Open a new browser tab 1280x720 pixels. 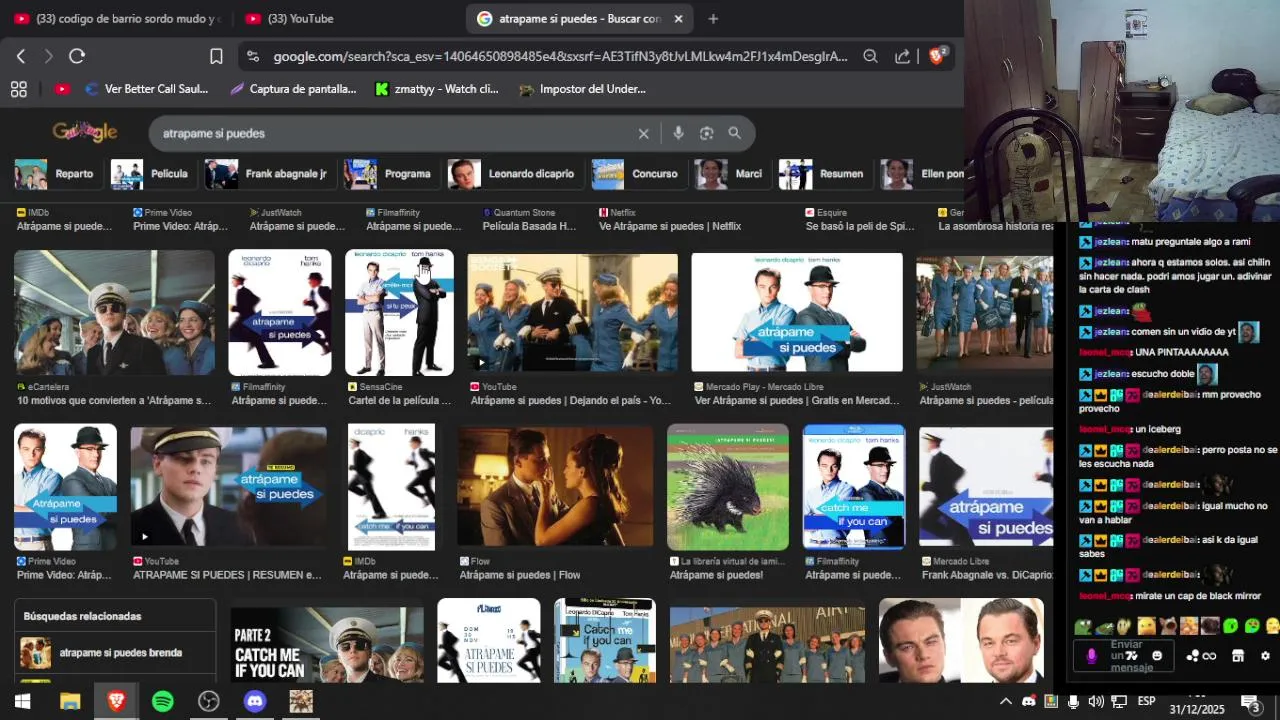pyautogui.click(x=713, y=19)
